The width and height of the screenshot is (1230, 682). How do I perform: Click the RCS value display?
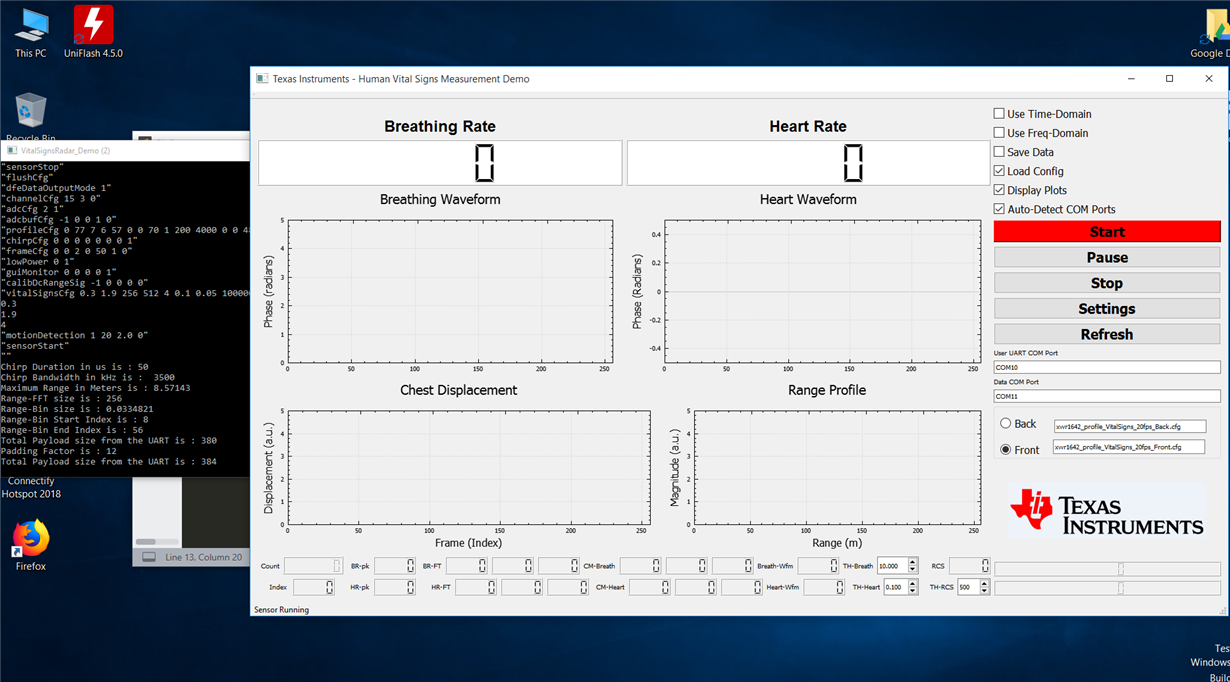(969, 566)
